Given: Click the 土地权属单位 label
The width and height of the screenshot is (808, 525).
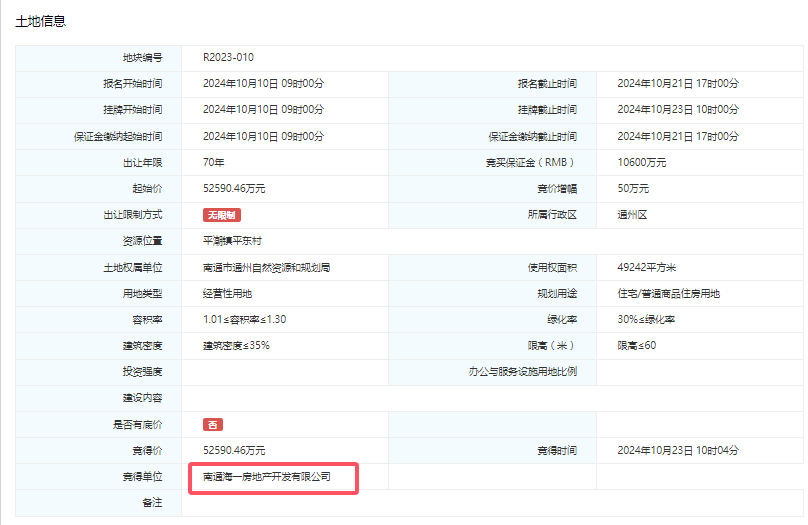Looking at the screenshot, I should (x=133, y=268).
